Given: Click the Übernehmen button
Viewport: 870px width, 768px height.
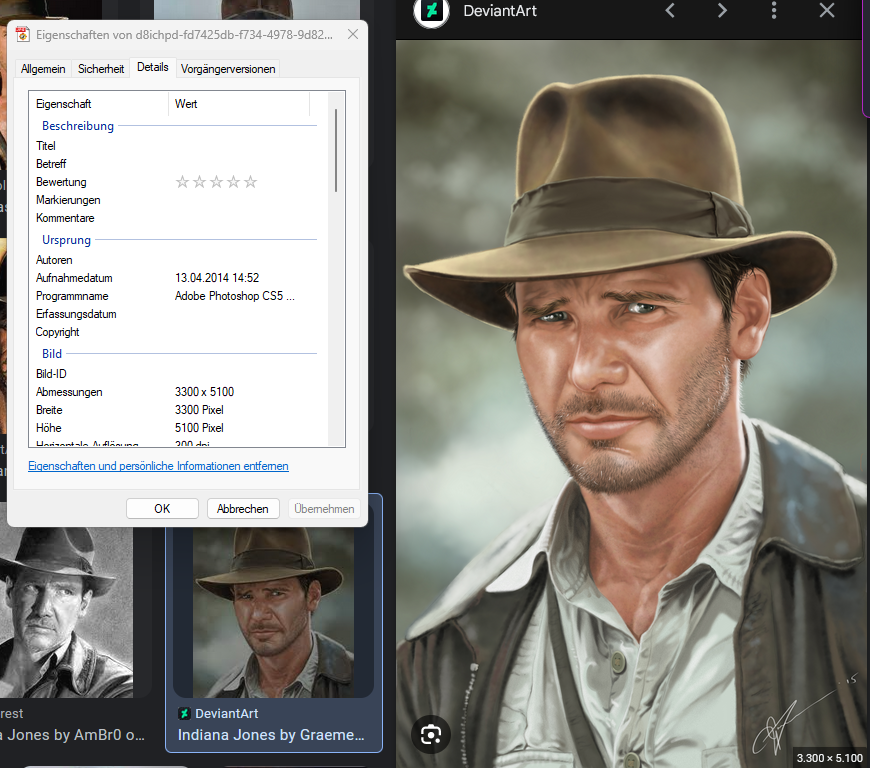Looking at the screenshot, I should click(324, 509).
